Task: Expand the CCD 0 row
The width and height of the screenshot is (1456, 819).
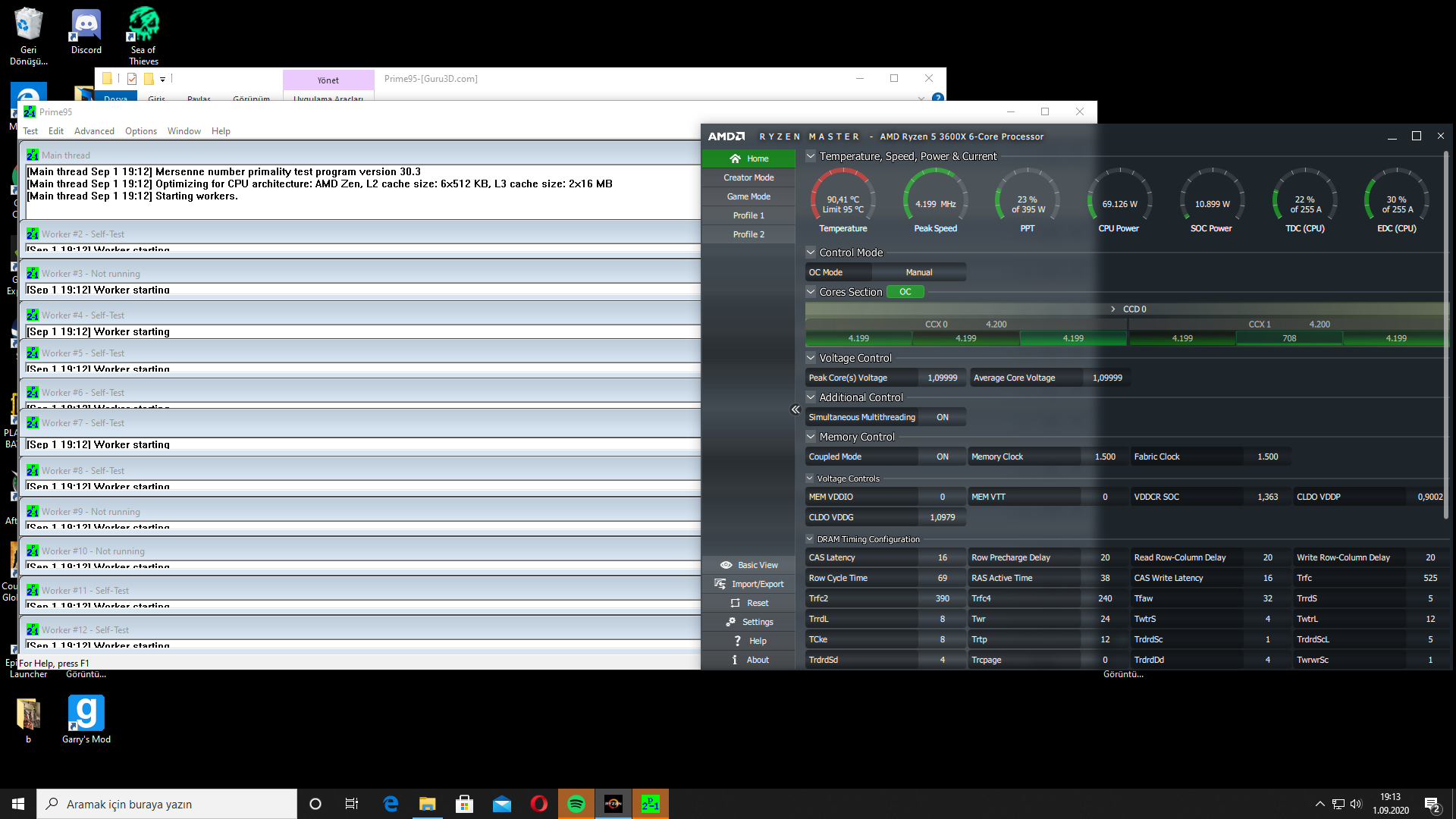Action: [1126, 309]
